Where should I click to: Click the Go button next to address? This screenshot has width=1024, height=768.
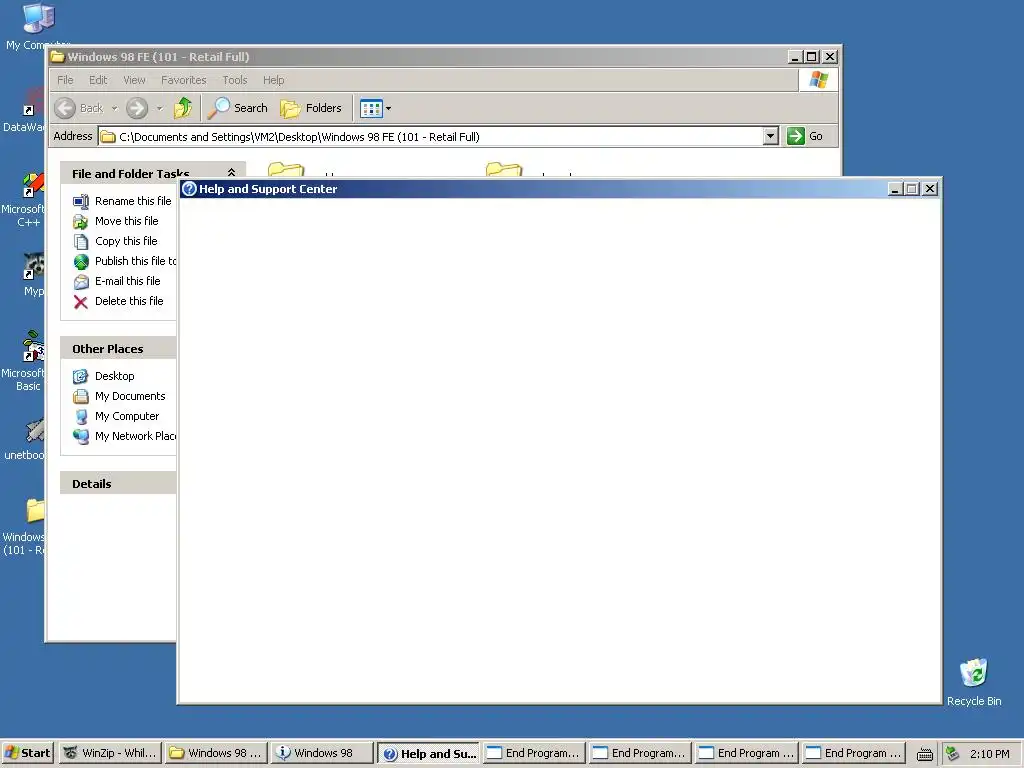pos(805,136)
